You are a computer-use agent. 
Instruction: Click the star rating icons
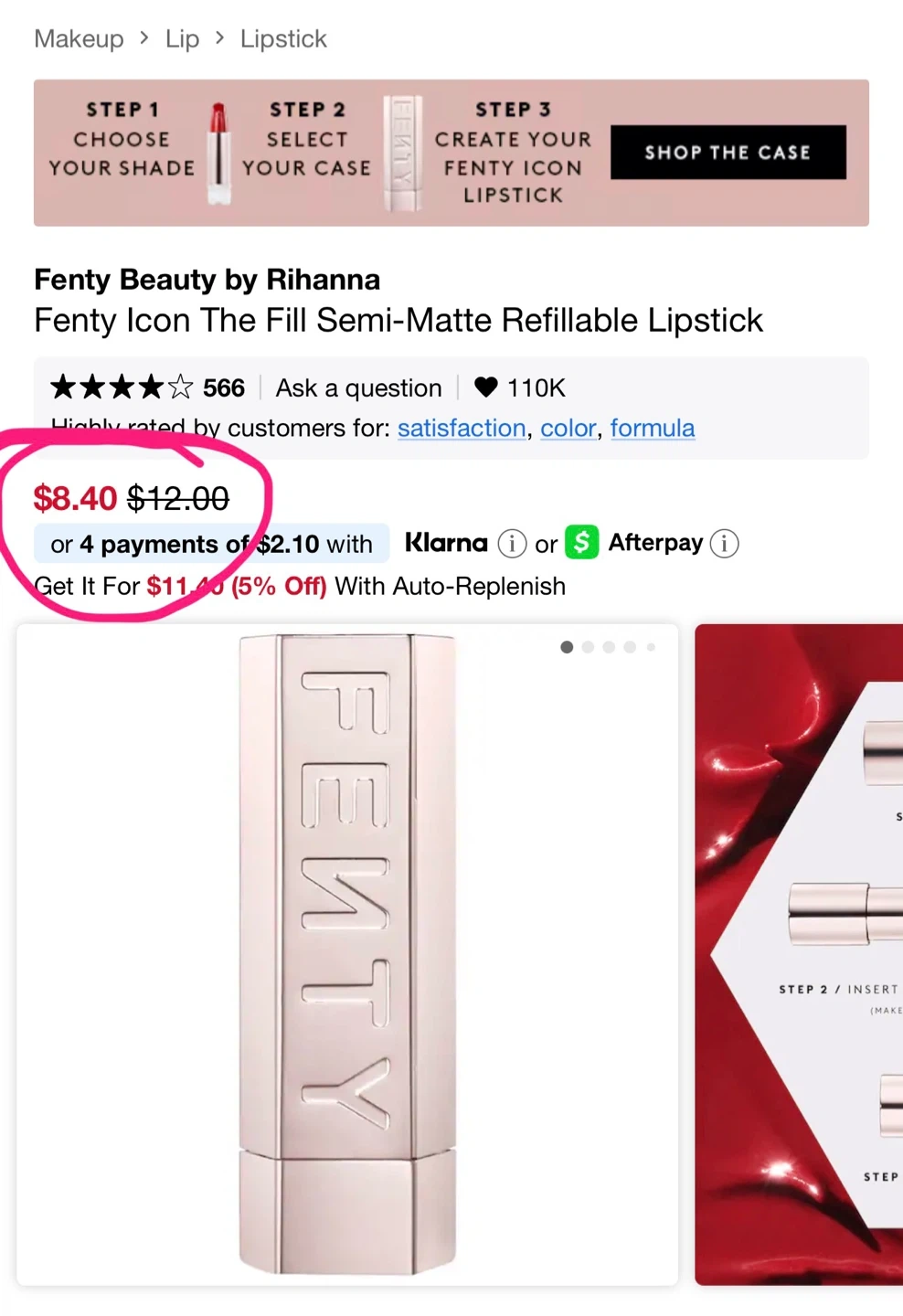pos(122,387)
